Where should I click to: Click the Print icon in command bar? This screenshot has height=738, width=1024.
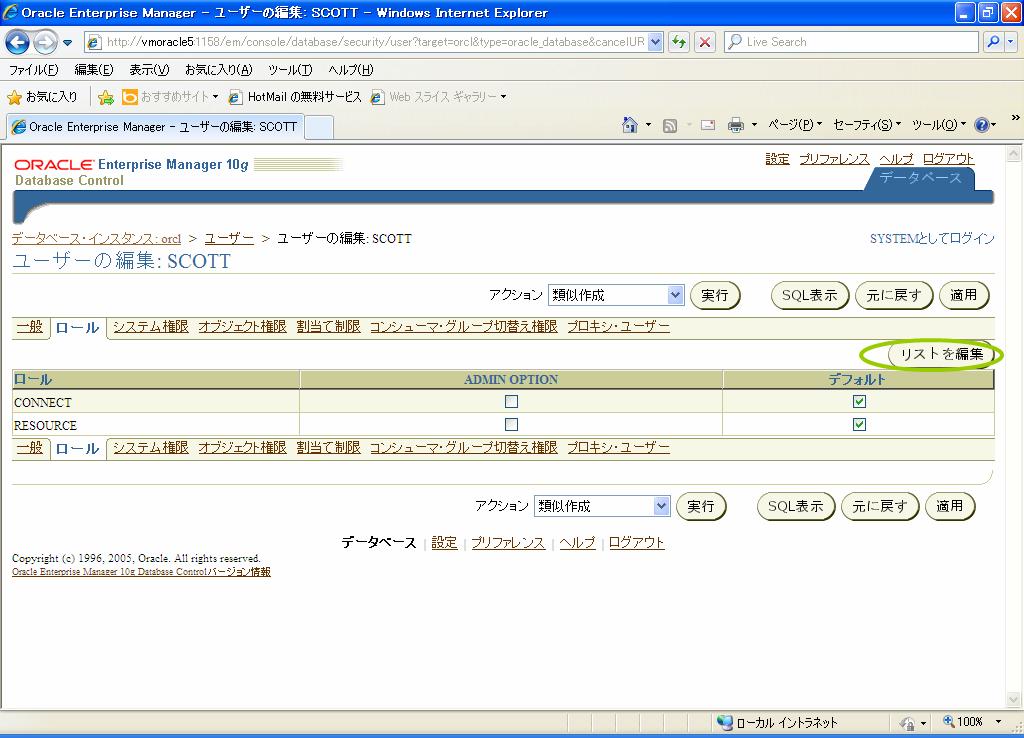pos(736,125)
